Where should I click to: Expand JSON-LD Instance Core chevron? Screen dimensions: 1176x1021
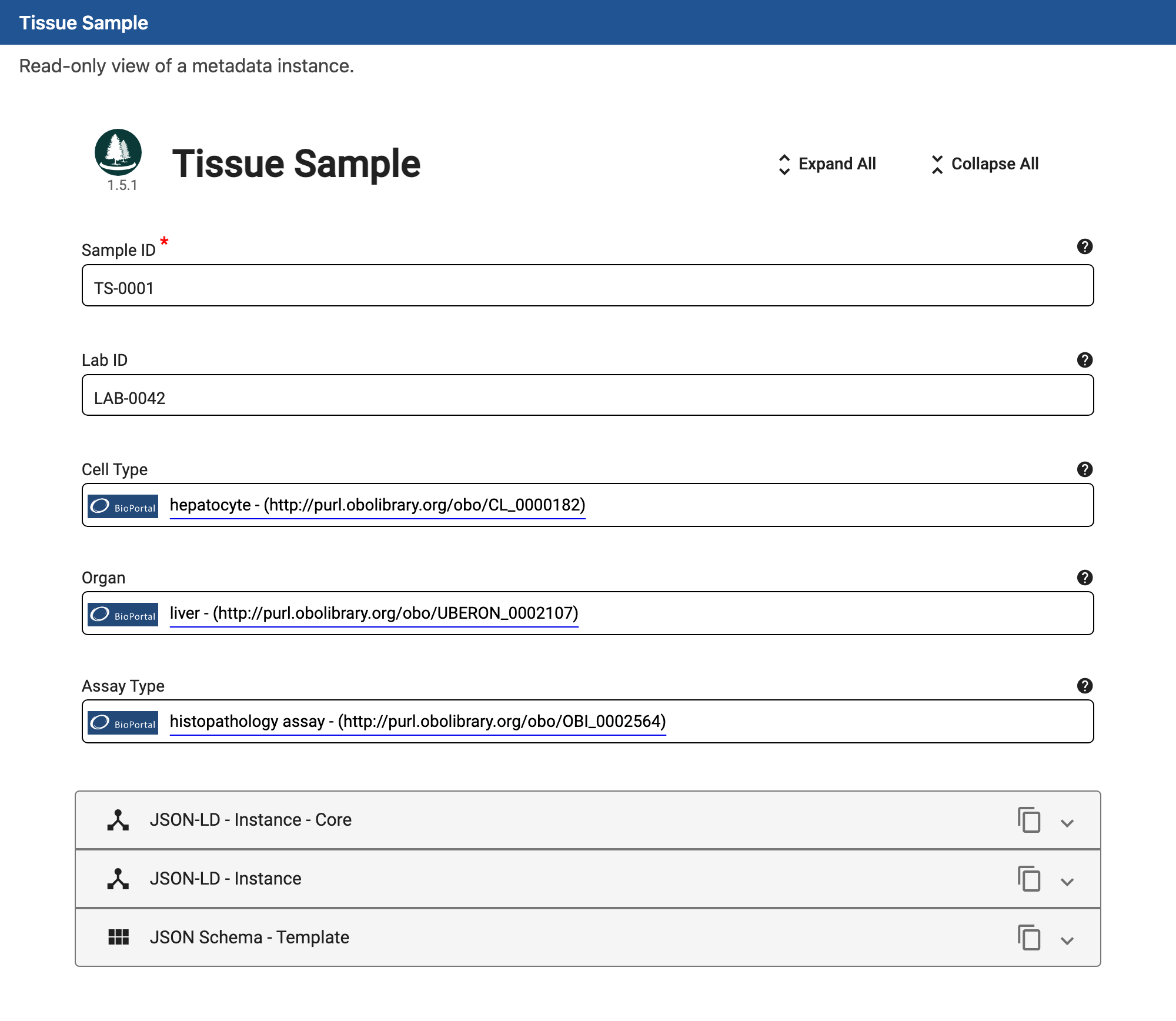1067,823
